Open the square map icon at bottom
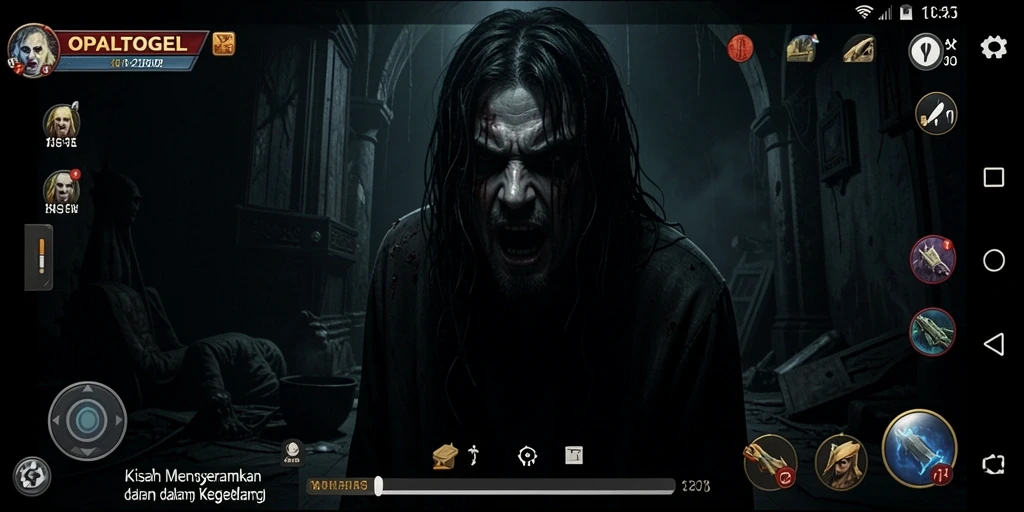Screen dimensions: 1024x512 tap(573, 455)
